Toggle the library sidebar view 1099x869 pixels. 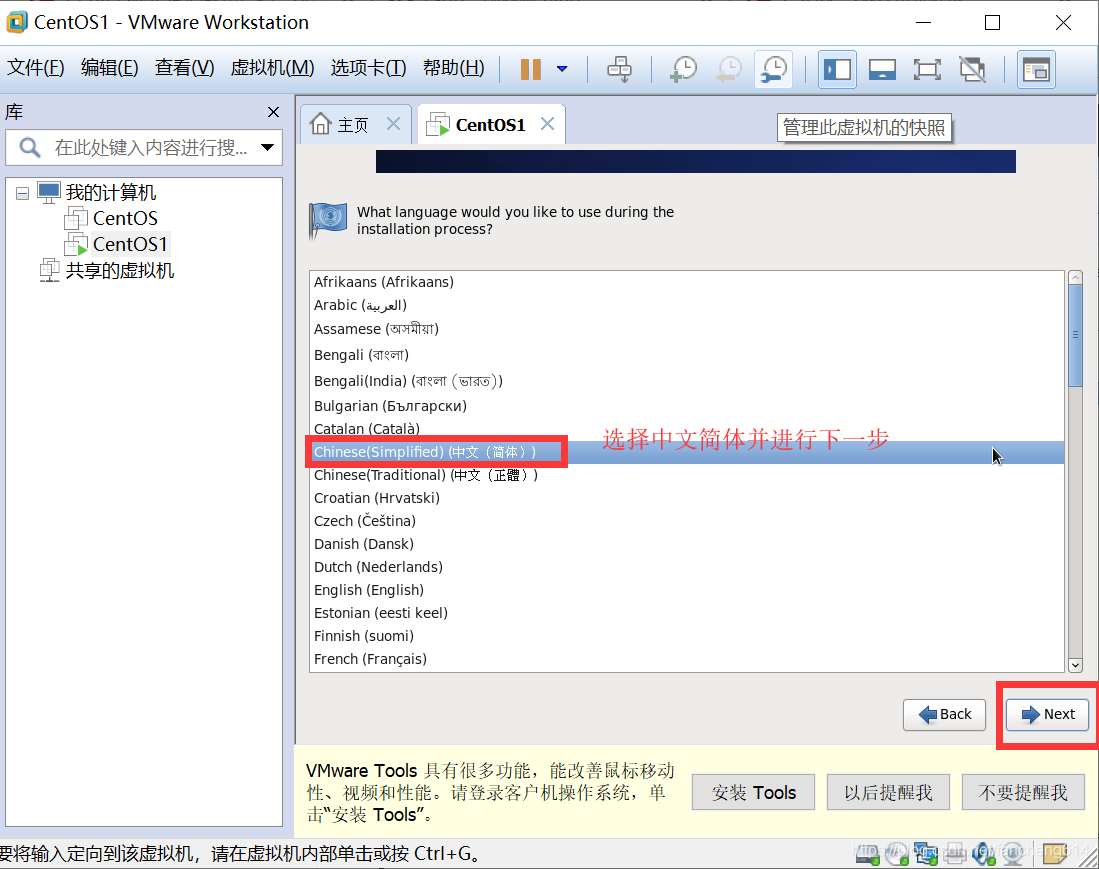pyautogui.click(x=838, y=69)
